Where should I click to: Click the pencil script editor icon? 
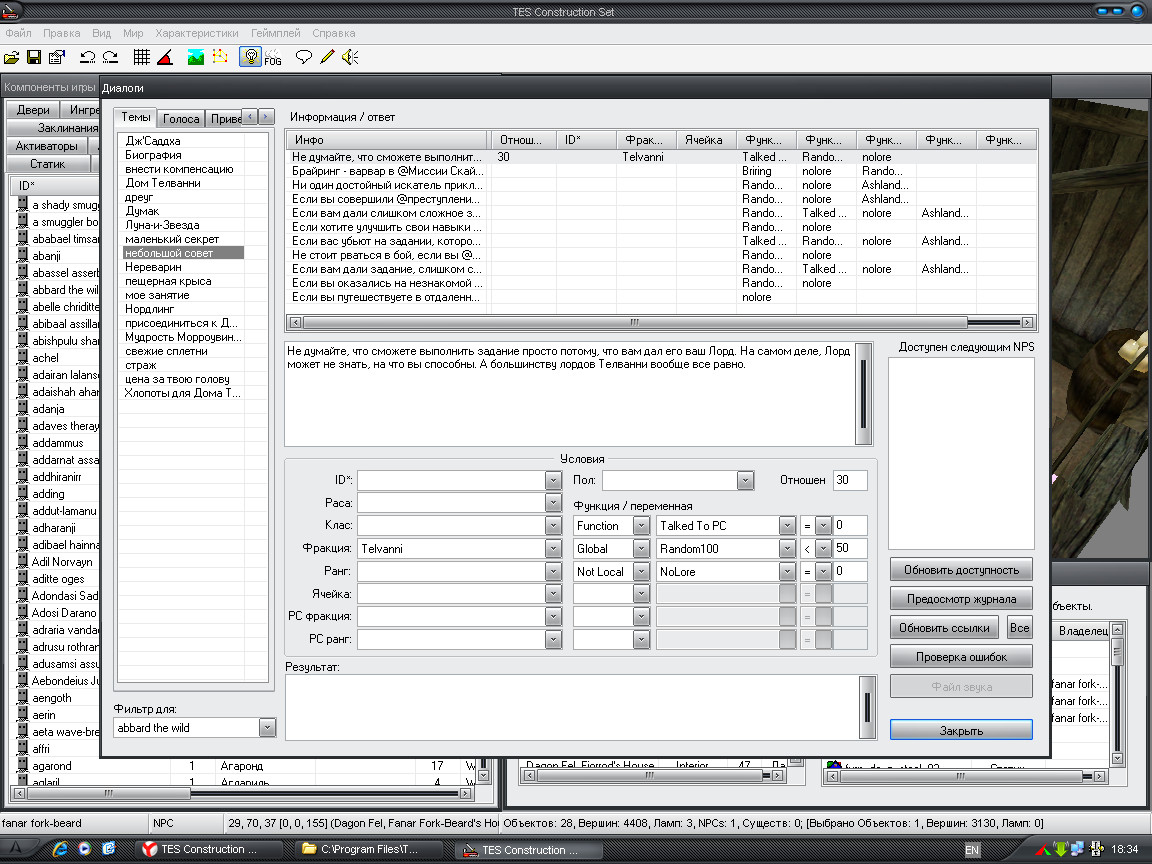coord(327,57)
